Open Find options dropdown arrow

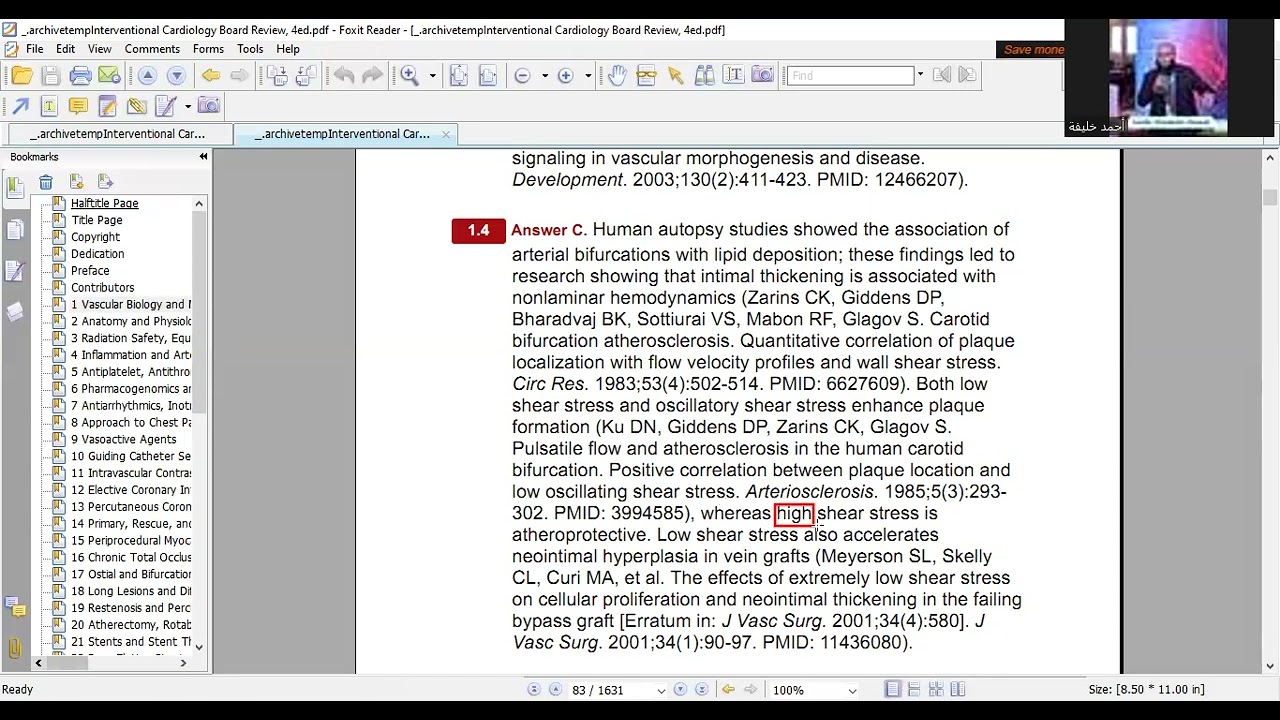[x=920, y=76]
